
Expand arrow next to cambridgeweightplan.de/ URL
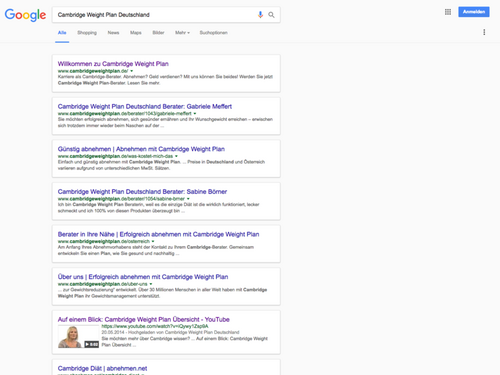pyautogui.click(x=132, y=71)
